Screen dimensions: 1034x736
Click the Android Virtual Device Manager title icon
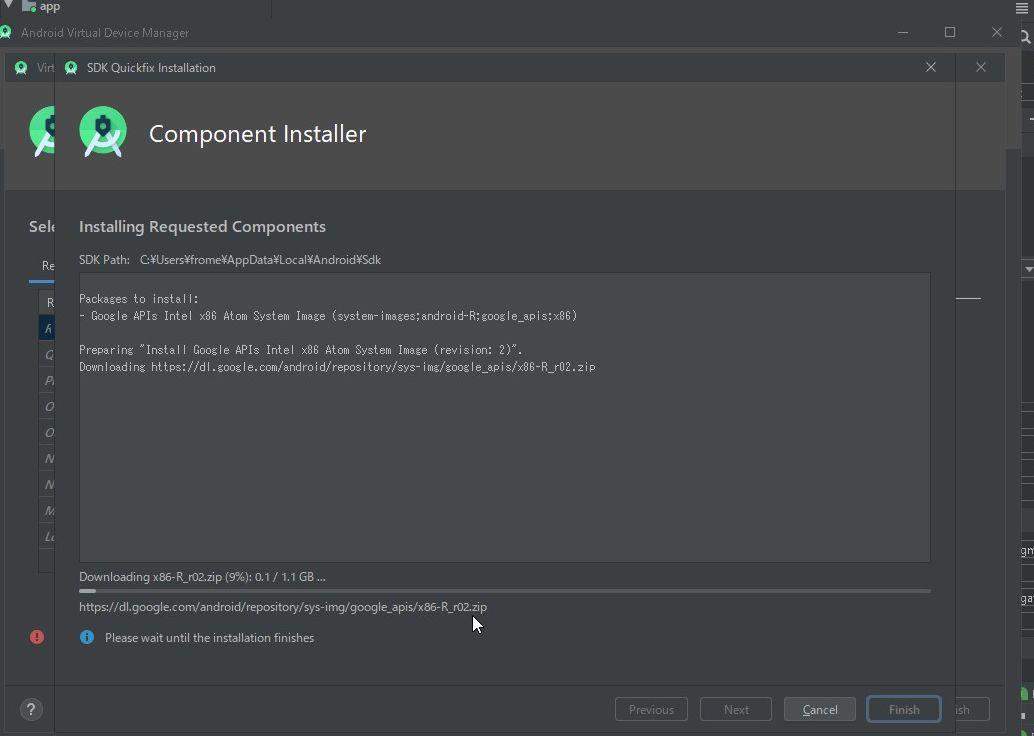pos(7,32)
